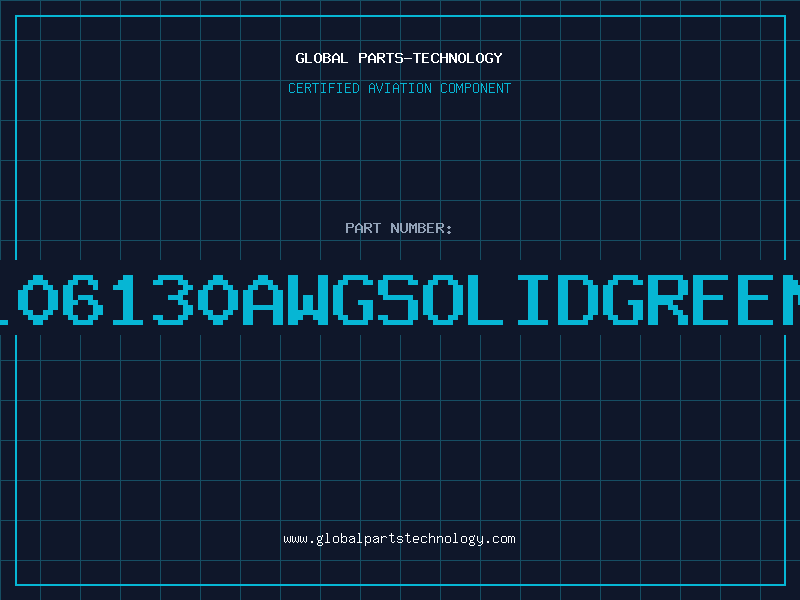The image size is (800, 600).
Task: Click the word TECHNOLOGY in the header
Action: tap(457, 58)
